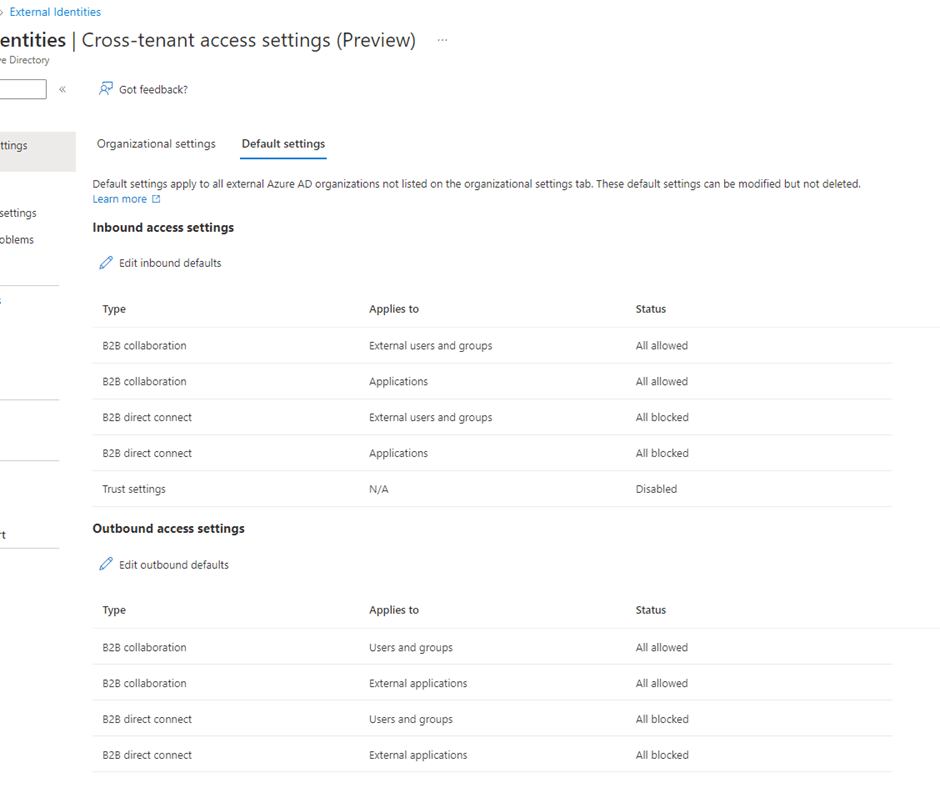The image size is (940, 798).
Task: Select inbound B2B direct connect Applications row
Action: [397, 453]
